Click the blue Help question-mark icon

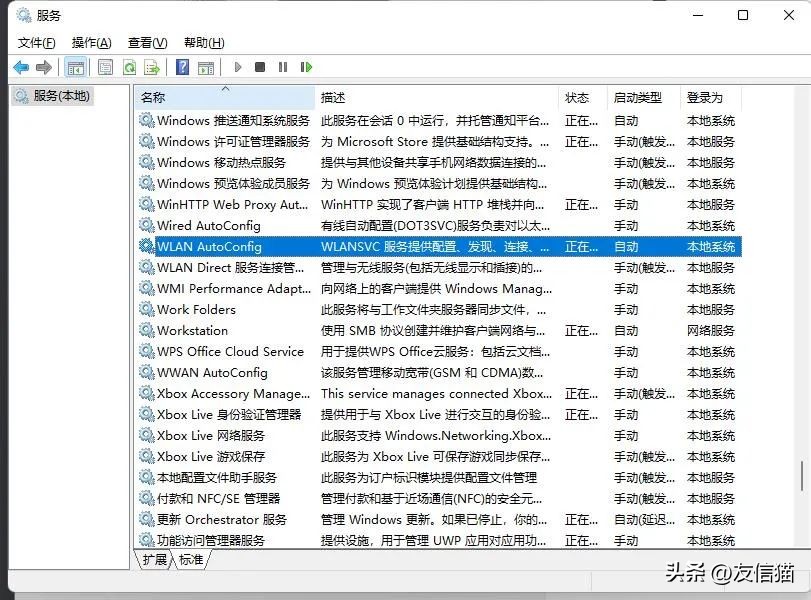(x=182, y=67)
